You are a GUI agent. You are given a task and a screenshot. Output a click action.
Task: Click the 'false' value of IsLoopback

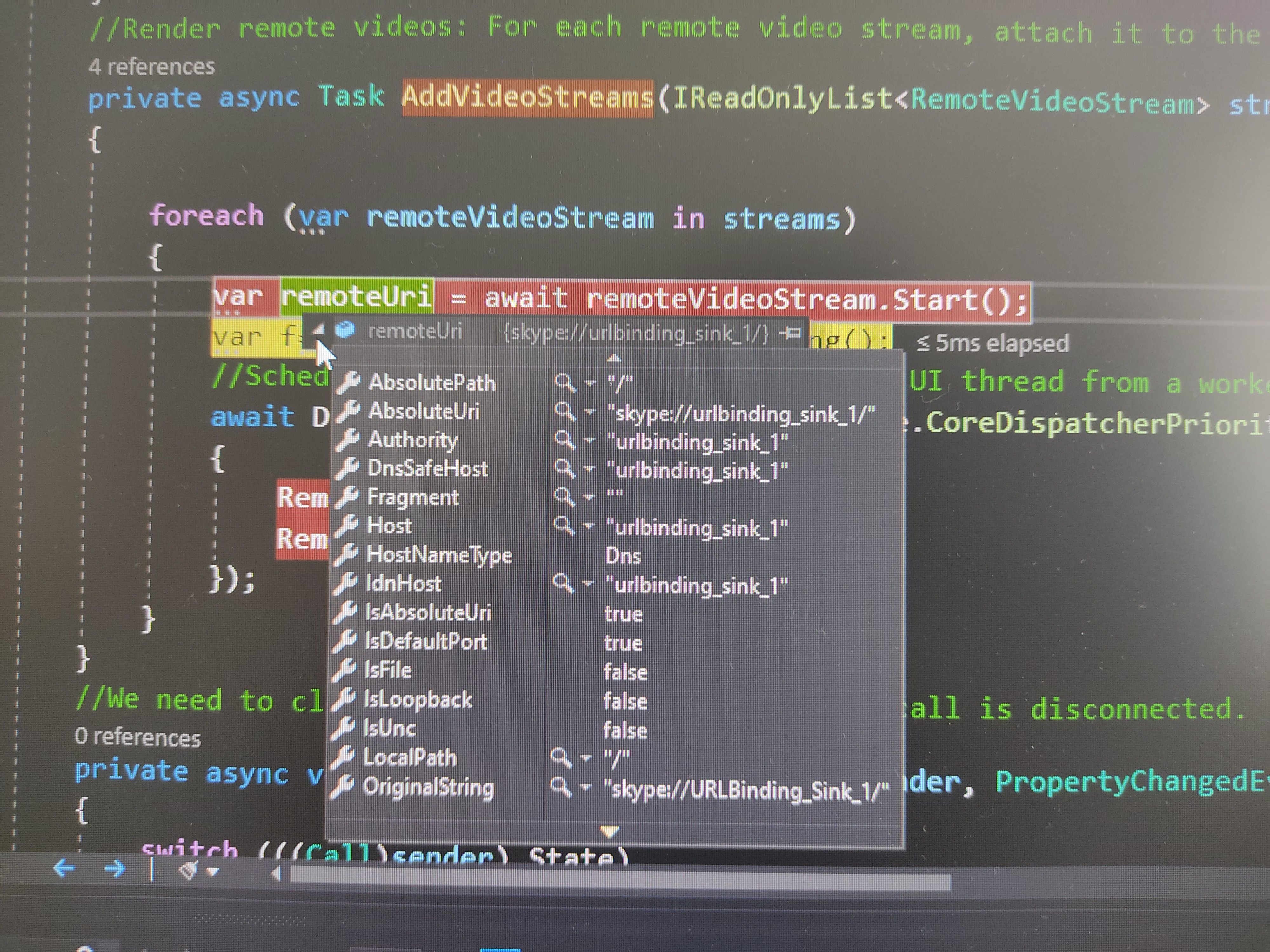point(625,702)
